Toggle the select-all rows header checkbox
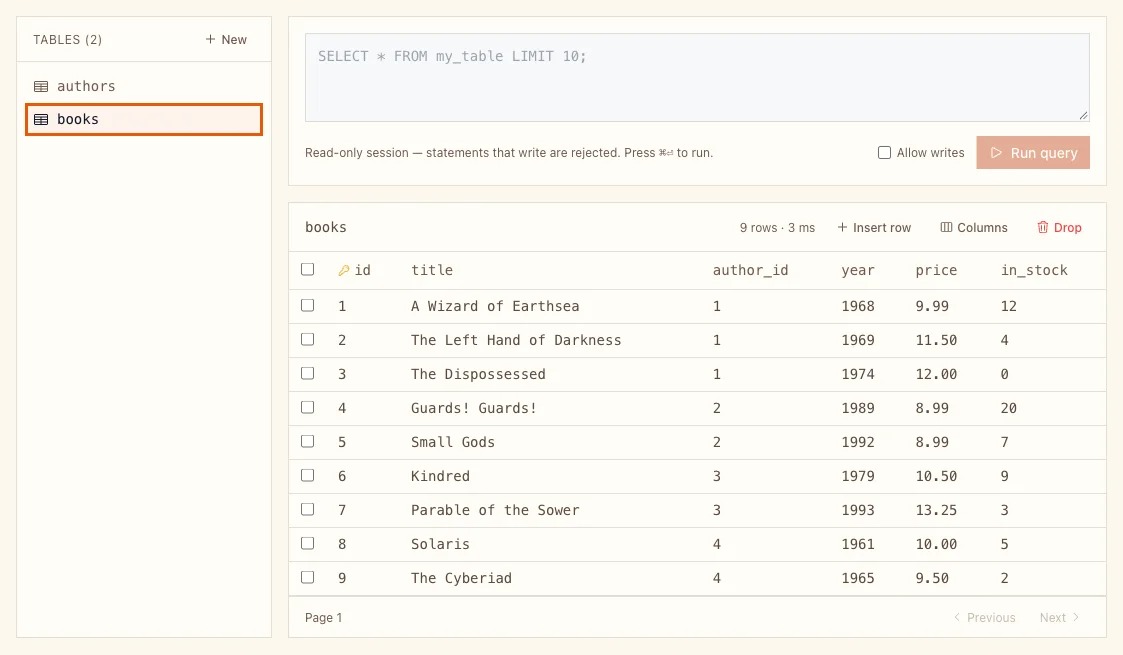The width and height of the screenshot is (1123, 655). tap(307, 269)
